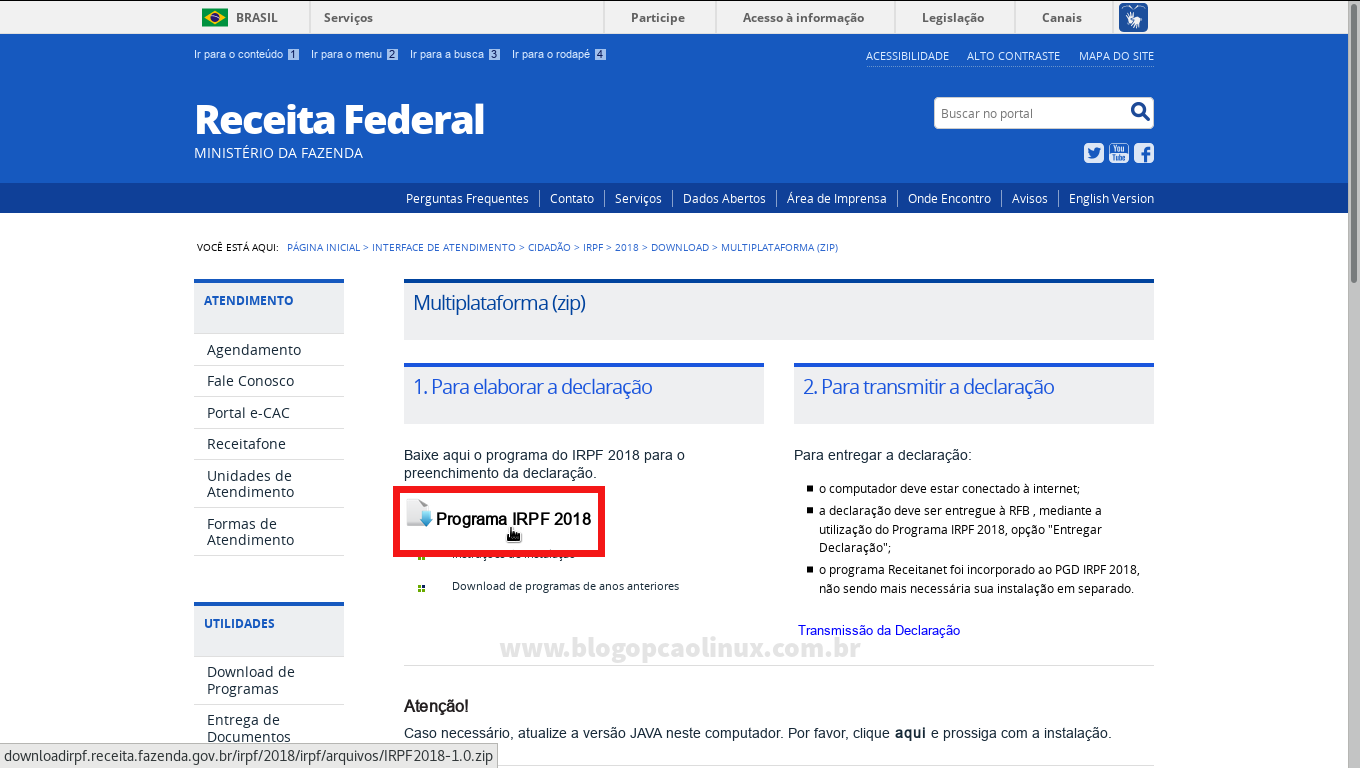Open the Serviços top bar menu
The height and width of the screenshot is (768, 1360).
pos(348,17)
